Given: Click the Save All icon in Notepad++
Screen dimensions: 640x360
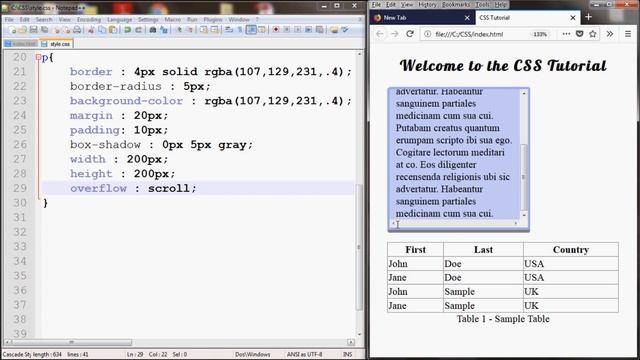Looking at the screenshot, I should (x=44, y=30).
